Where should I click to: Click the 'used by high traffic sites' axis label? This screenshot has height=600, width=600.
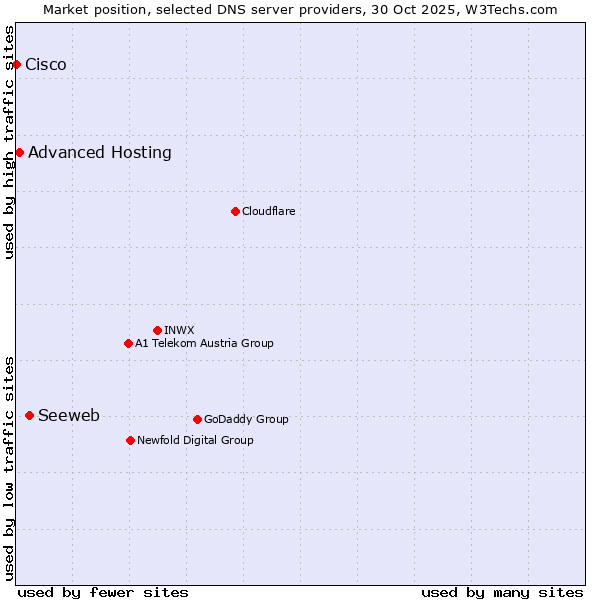pyautogui.click(x=9, y=142)
